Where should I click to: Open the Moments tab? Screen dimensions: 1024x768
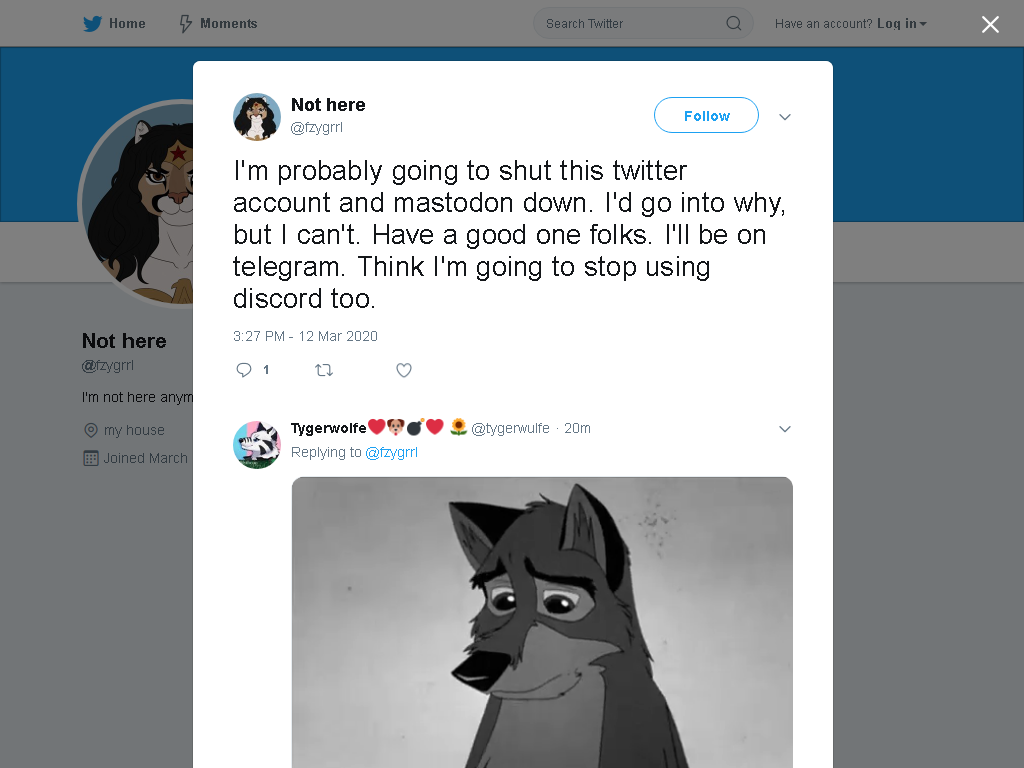tap(219, 24)
